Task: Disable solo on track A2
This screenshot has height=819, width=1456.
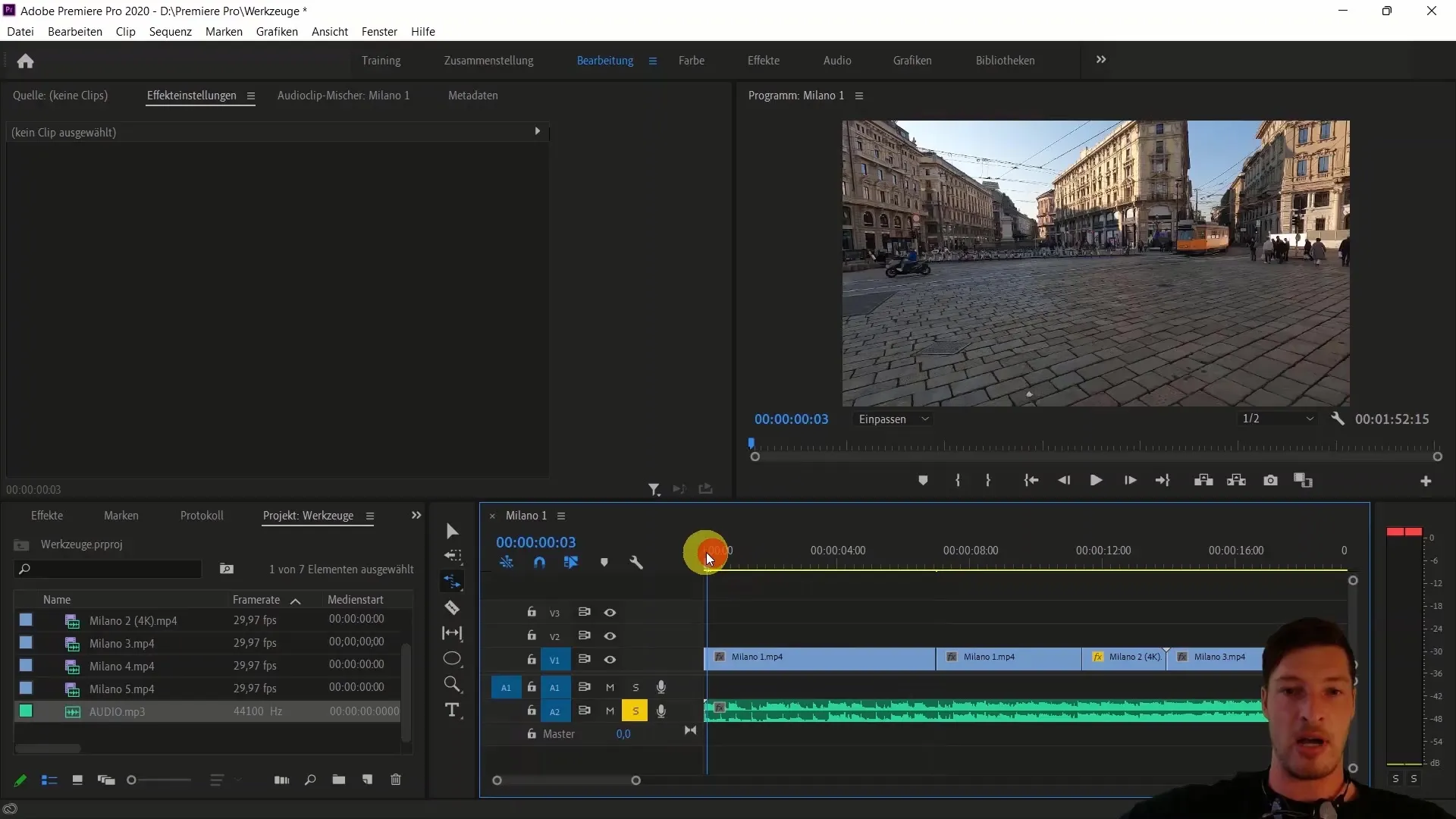Action: click(x=635, y=711)
